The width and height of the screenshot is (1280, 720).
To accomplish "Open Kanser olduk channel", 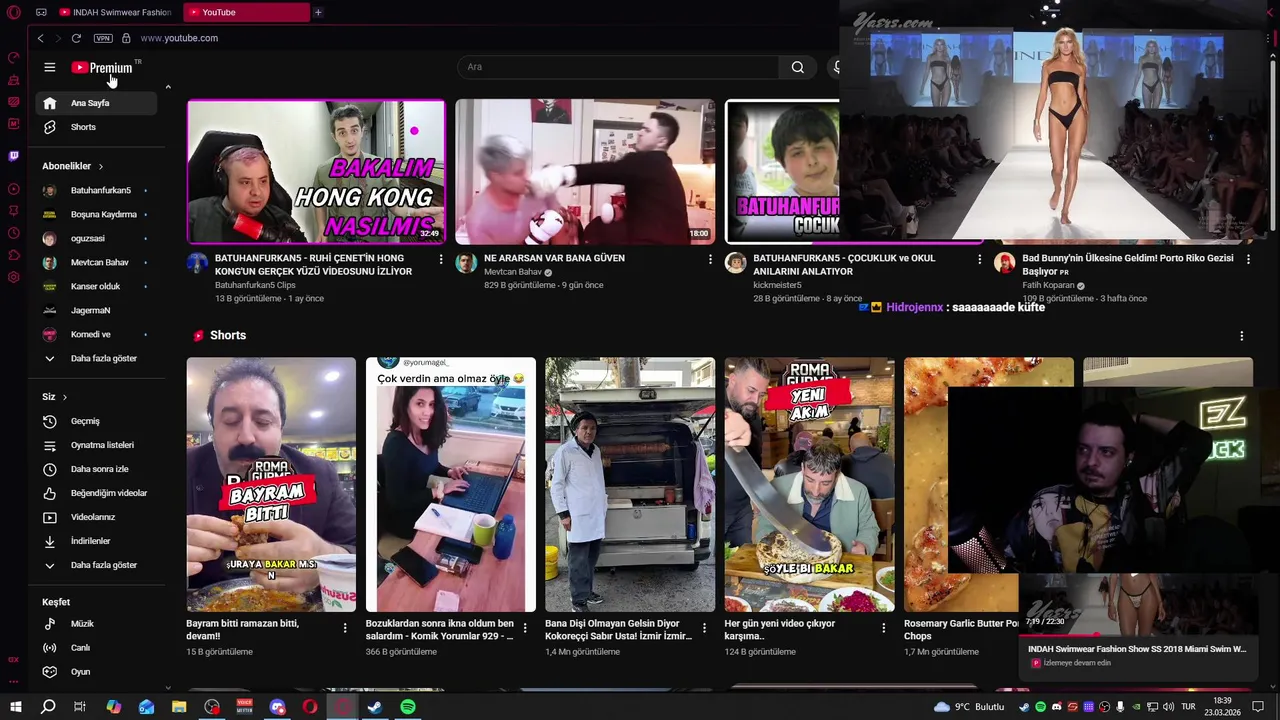I will (x=97, y=286).
